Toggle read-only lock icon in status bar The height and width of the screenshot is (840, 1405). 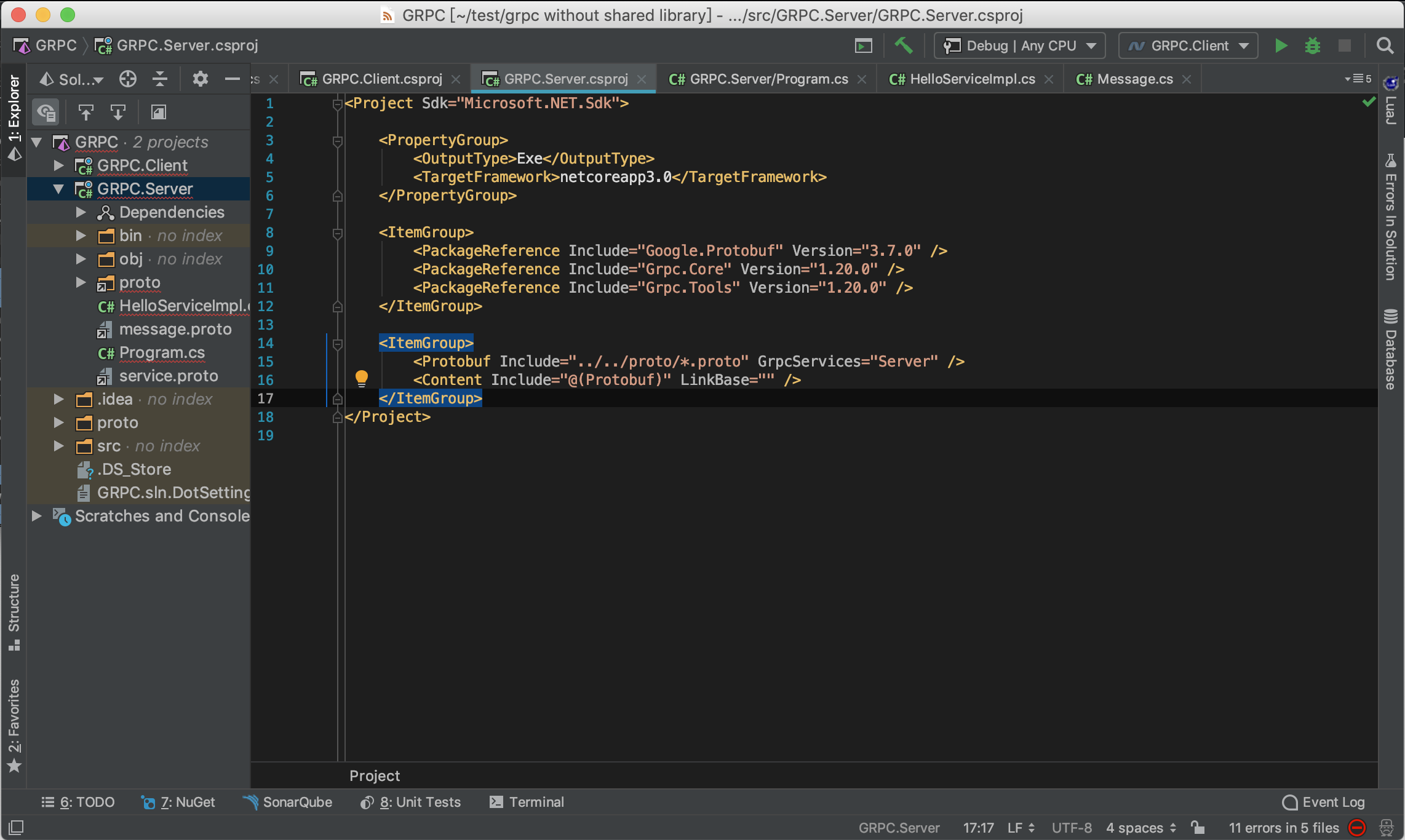pyautogui.click(x=1197, y=828)
